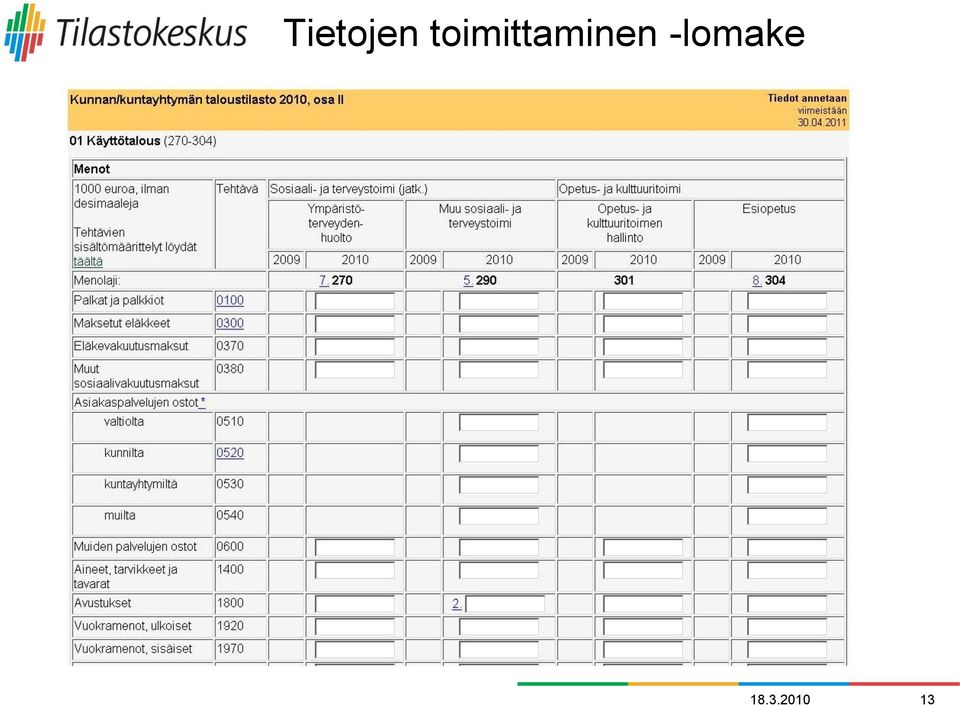The image size is (960, 705).
Task: Click the Tilastokeskus logo
Action: (126, 32)
